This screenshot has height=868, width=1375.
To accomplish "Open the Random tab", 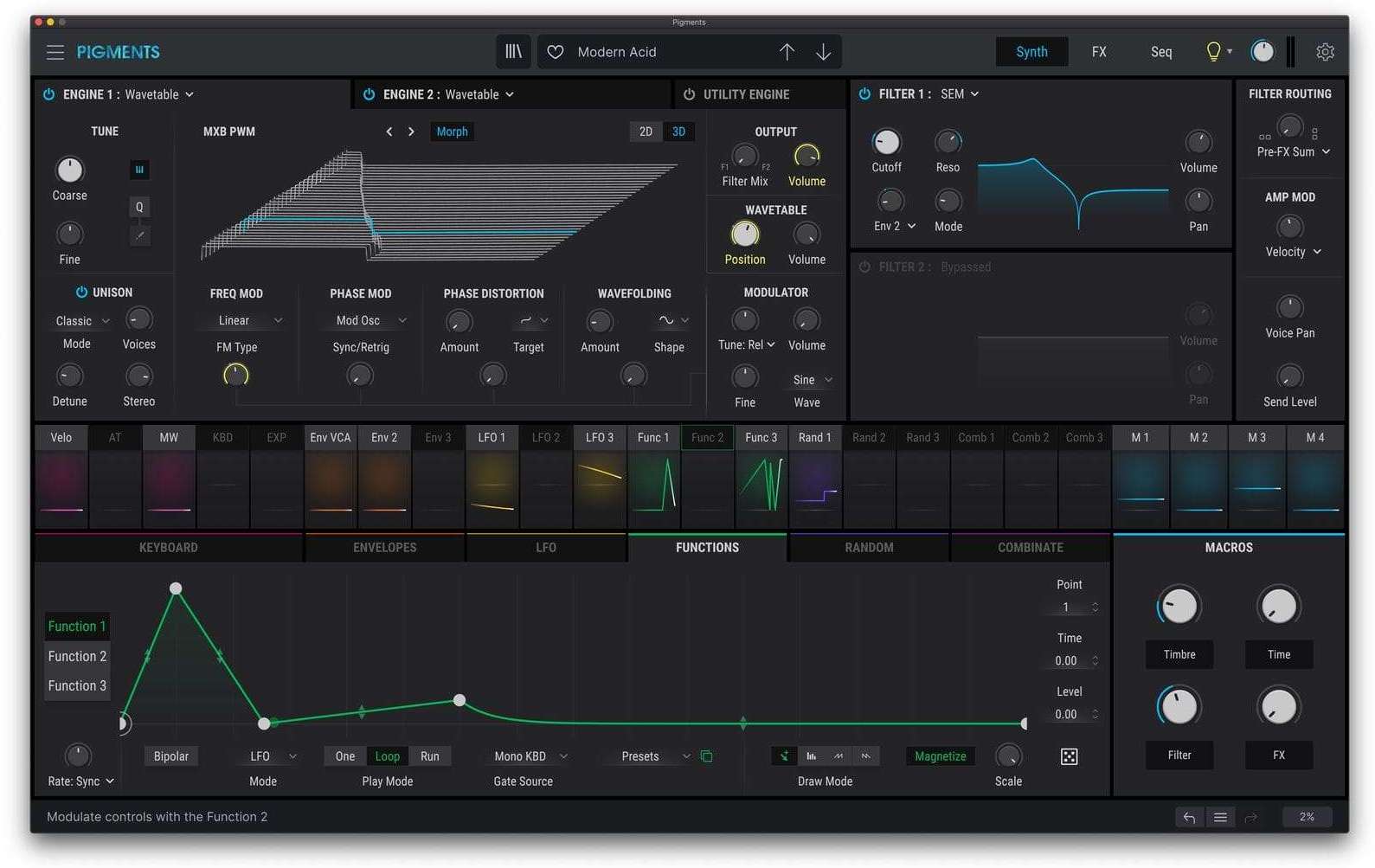I will pyautogui.click(x=869, y=548).
